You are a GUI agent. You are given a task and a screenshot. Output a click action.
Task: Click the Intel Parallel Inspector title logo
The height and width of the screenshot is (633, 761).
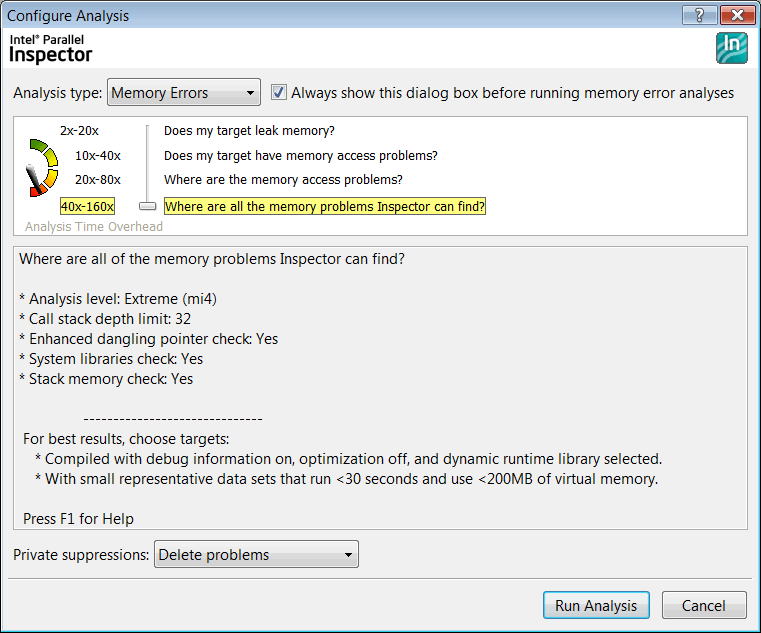(x=50, y=48)
